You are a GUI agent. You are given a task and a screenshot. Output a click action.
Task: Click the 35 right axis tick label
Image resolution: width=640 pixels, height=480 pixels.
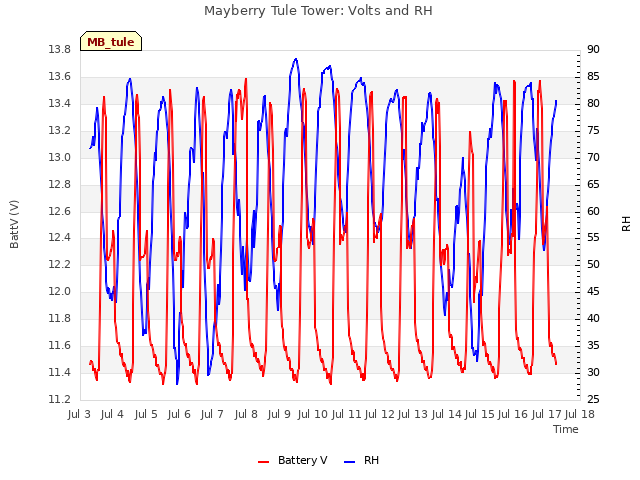pos(593,345)
